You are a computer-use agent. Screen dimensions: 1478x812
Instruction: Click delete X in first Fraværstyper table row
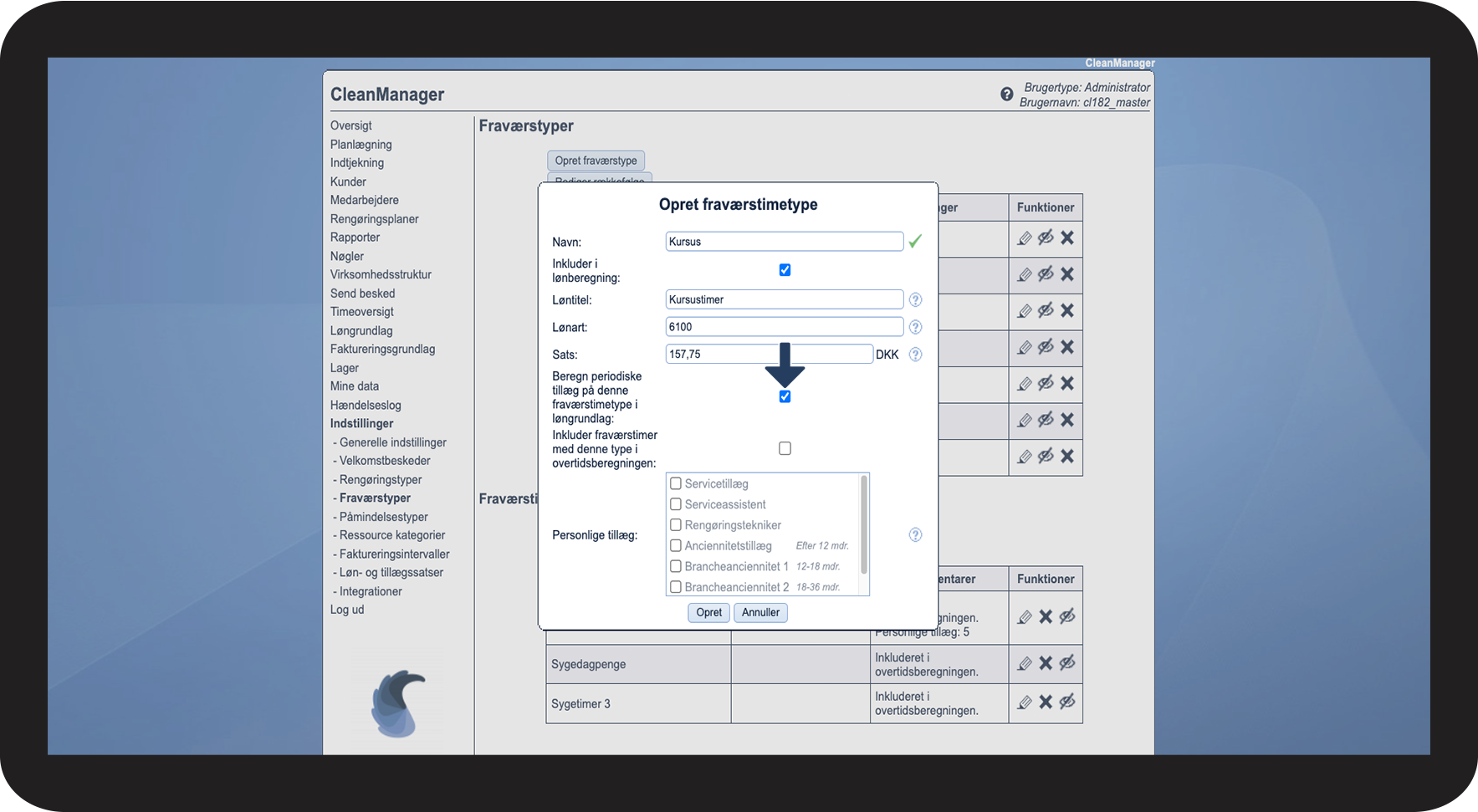(x=1067, y=237)
